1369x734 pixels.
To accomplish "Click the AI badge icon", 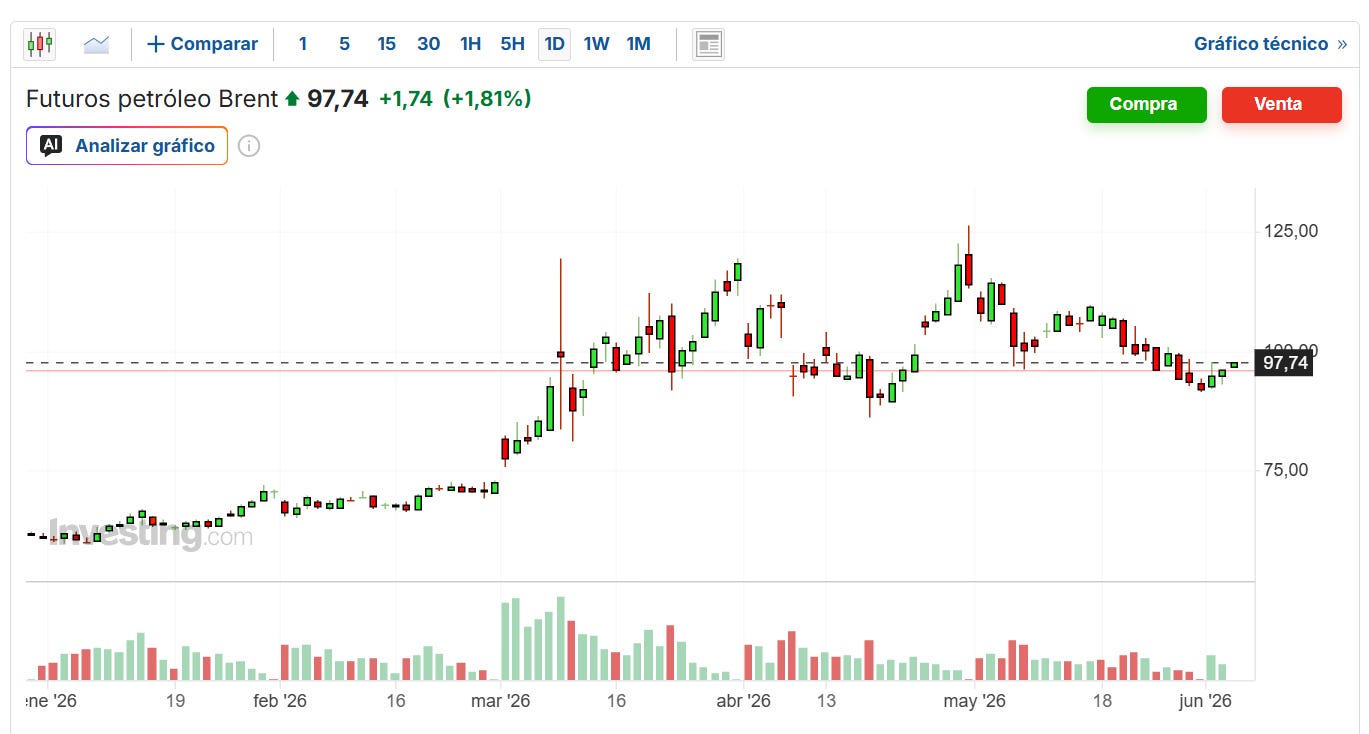I will (51, 145).
